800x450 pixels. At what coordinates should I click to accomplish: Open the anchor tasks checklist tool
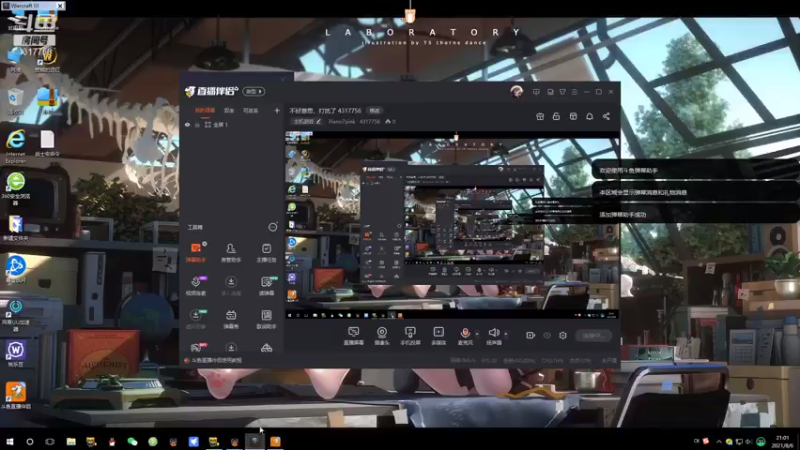266,252
